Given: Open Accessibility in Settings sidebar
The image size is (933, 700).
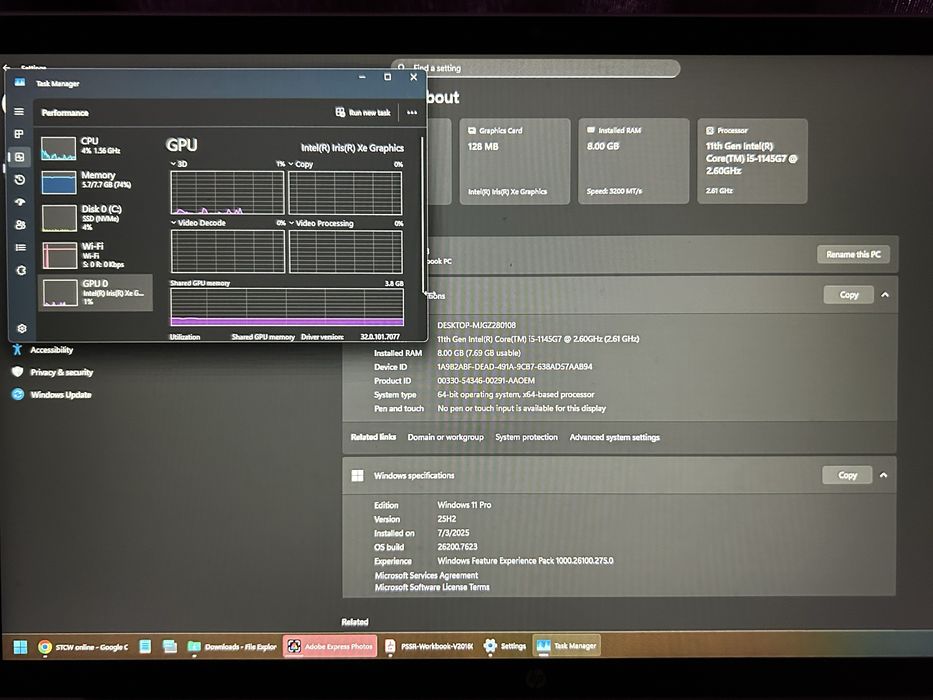Looking at the screenshot, I should click(x=52, y=349).
